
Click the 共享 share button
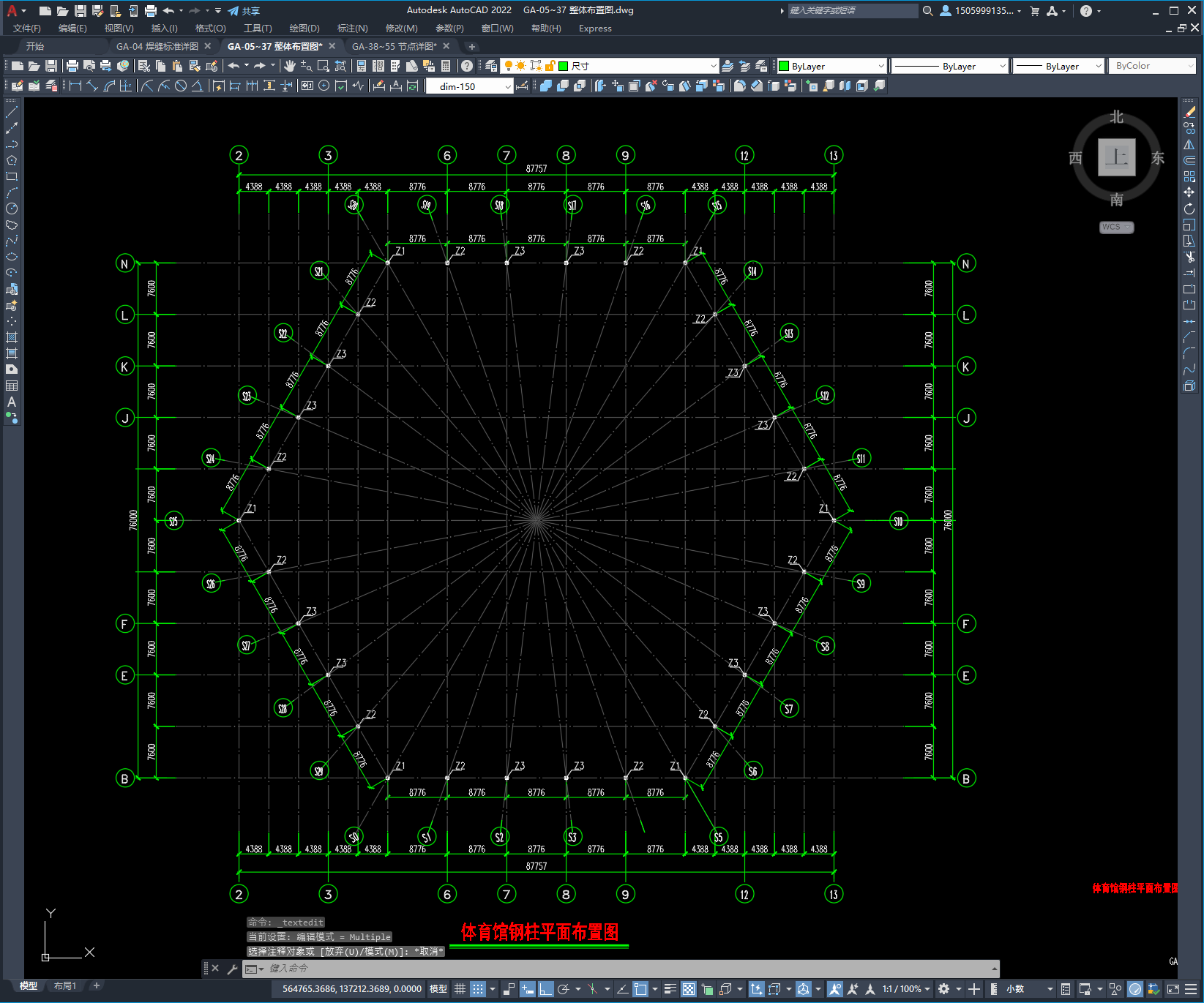[x=244, y=11]
